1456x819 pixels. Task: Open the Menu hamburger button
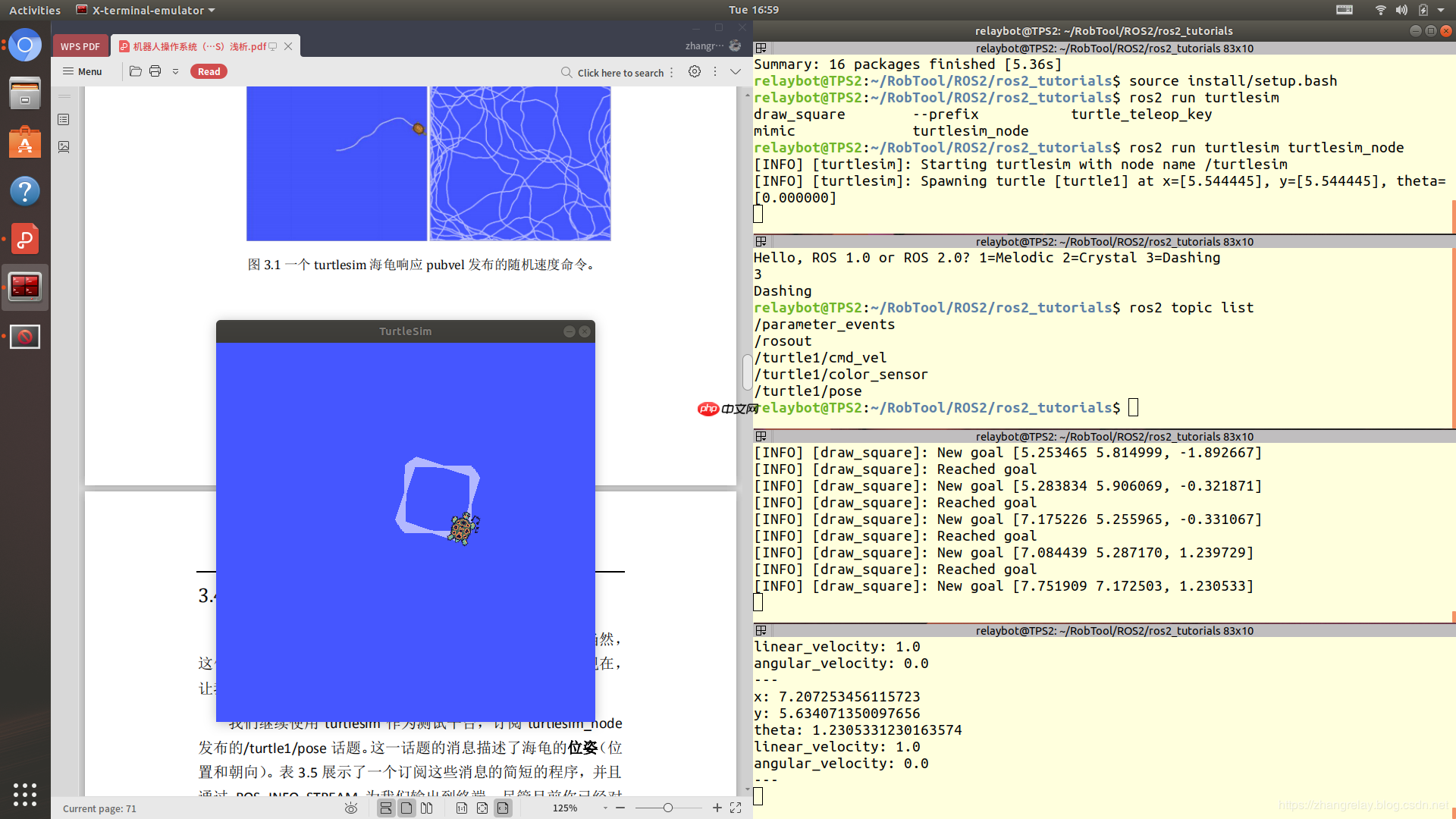click(x=82, y=71)
